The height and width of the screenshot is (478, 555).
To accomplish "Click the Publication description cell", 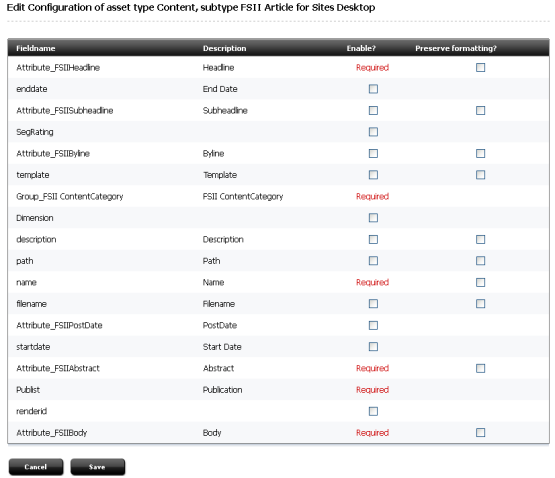I will [x=222, y=389].
